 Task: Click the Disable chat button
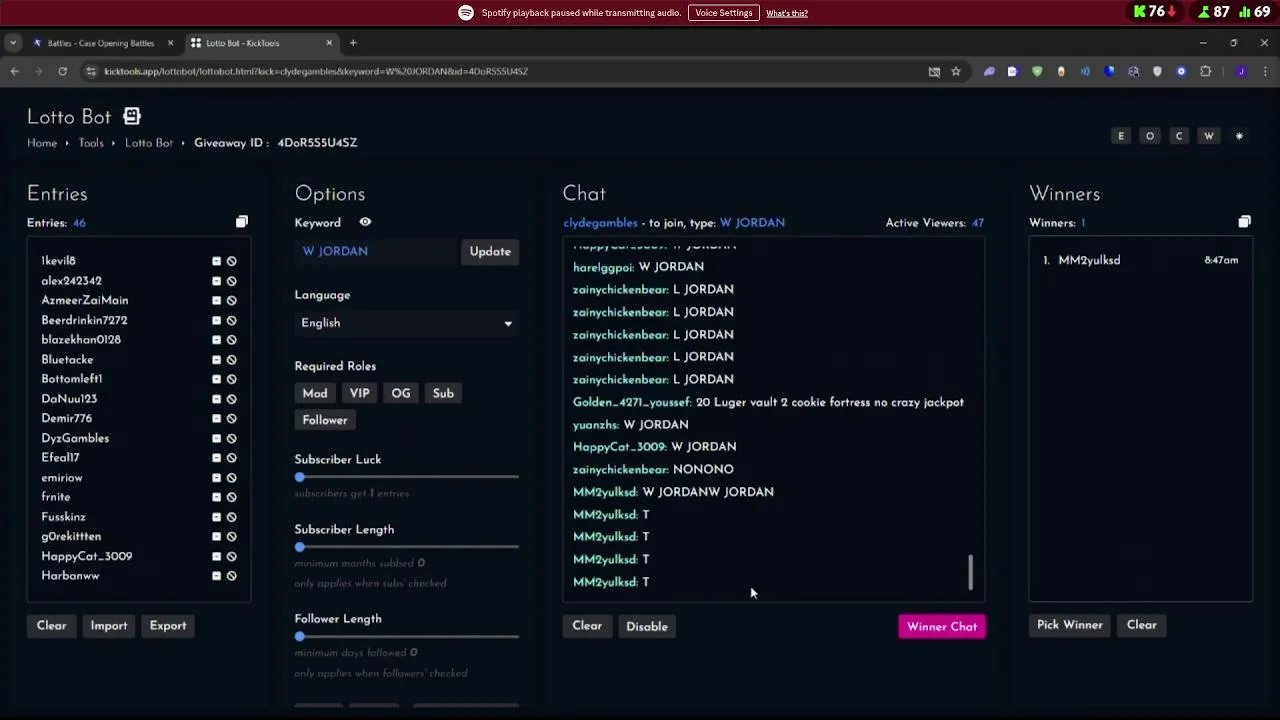[647, 627]
